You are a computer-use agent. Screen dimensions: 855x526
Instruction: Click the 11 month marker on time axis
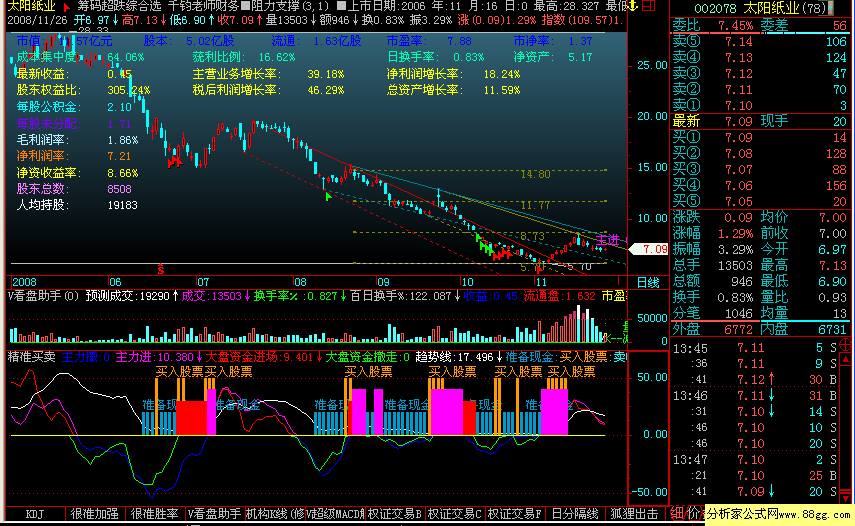[540, 282]
